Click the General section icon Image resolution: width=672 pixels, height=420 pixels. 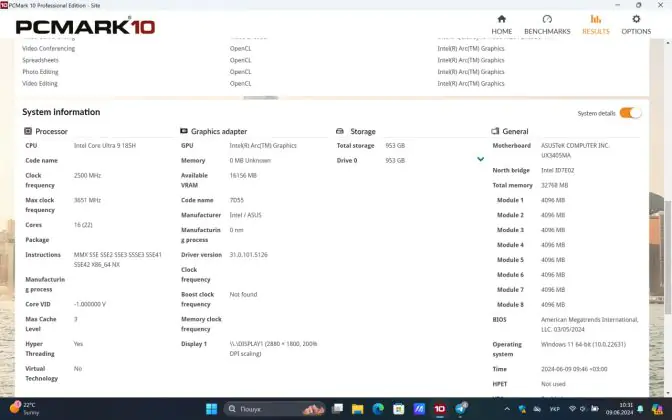point(495,131)
